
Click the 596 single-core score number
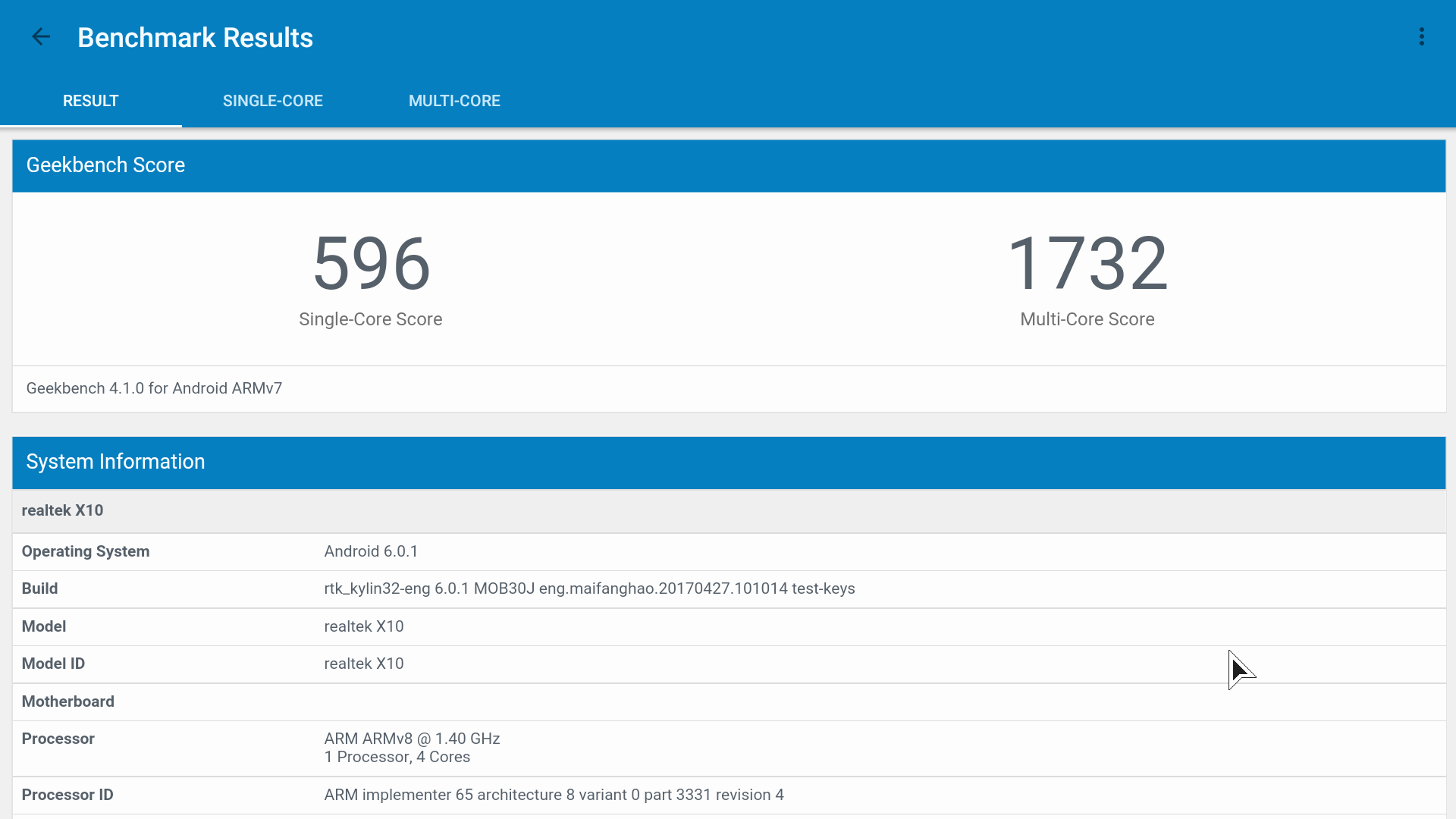(x=371, y=263)
